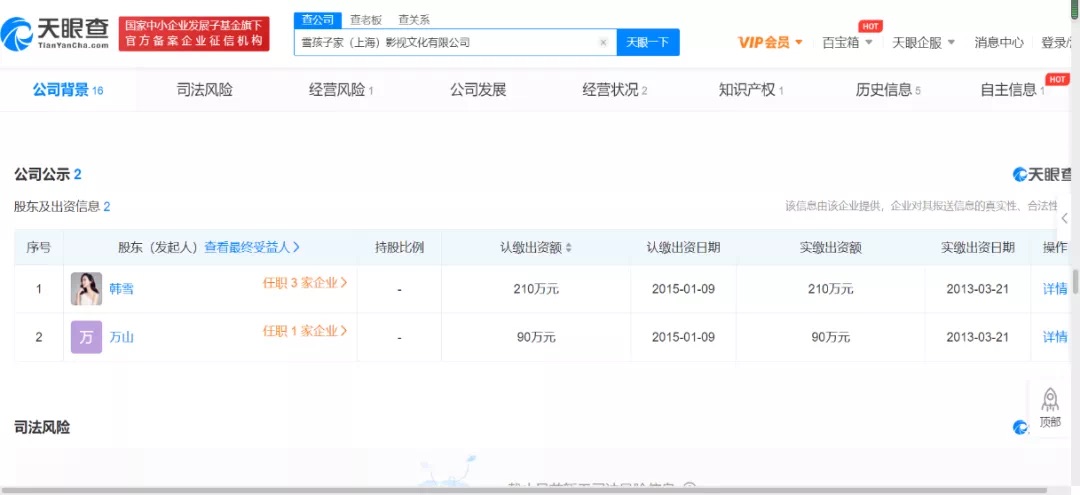Select the 查公司 search tab
The width and height of the screenshot is (1080, 495).
pos(318,19)
